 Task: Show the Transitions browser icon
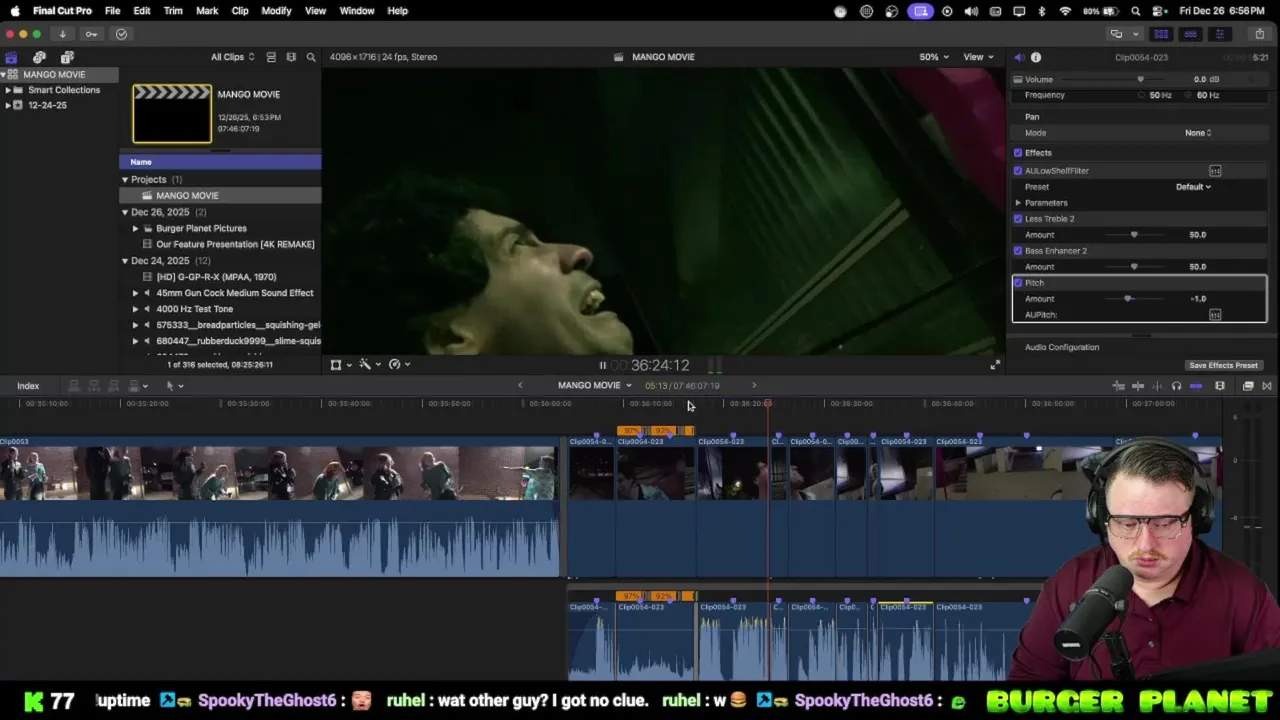click(1267, 386)
